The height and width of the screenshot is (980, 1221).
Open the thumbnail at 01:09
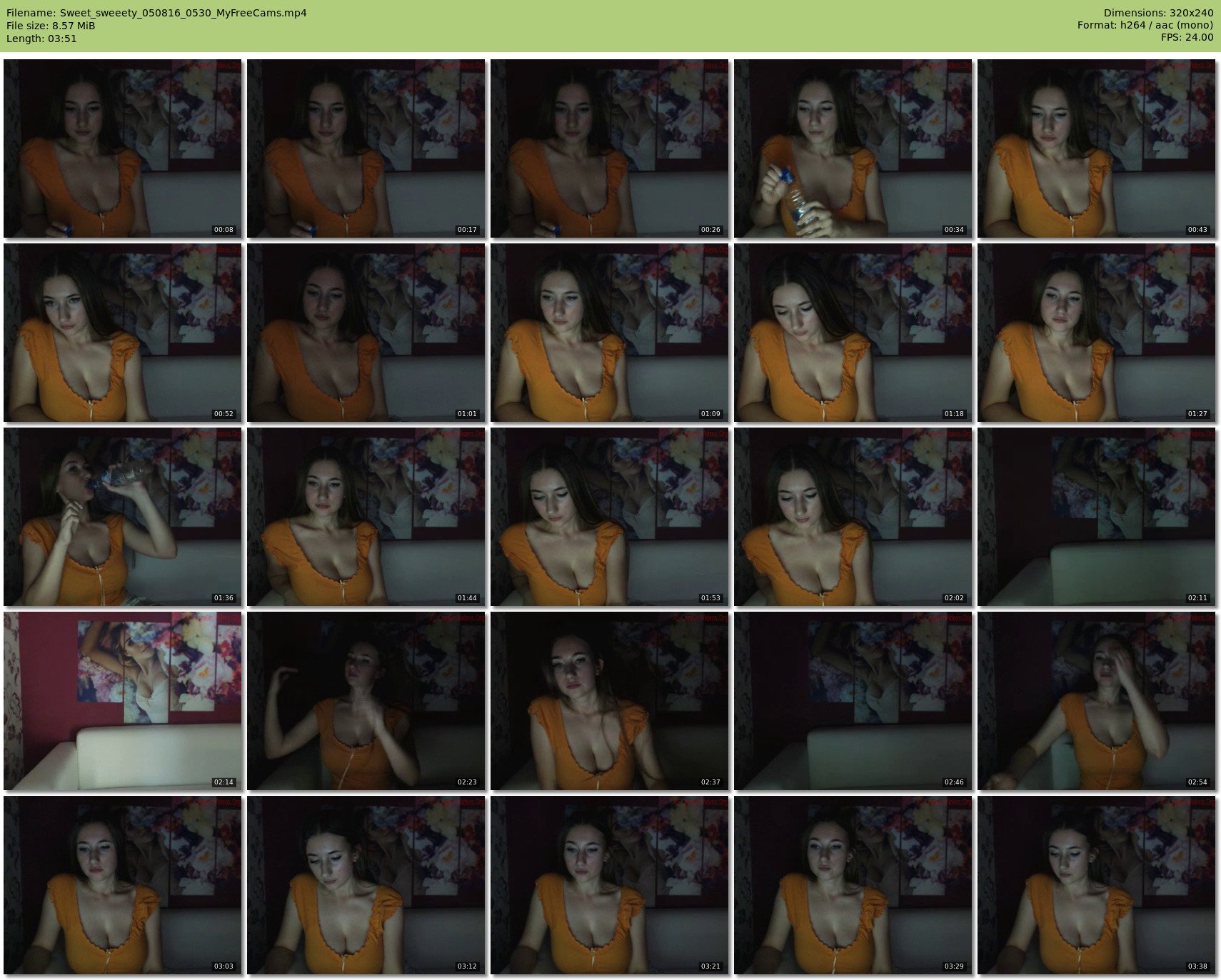pyautogui.click(x=610, y=333)
